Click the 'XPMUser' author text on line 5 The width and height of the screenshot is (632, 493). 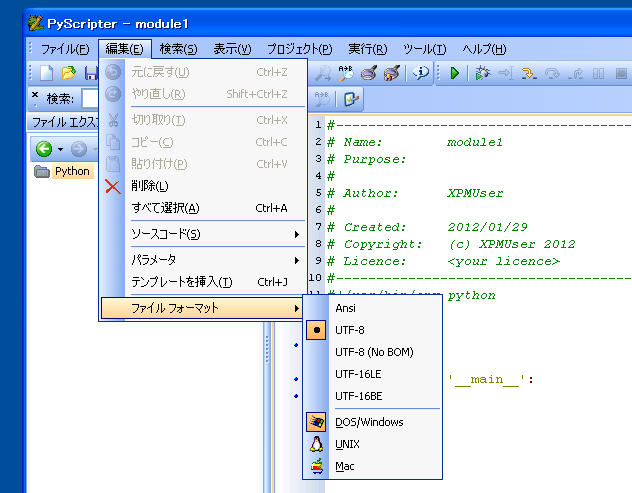click(476, 193)
